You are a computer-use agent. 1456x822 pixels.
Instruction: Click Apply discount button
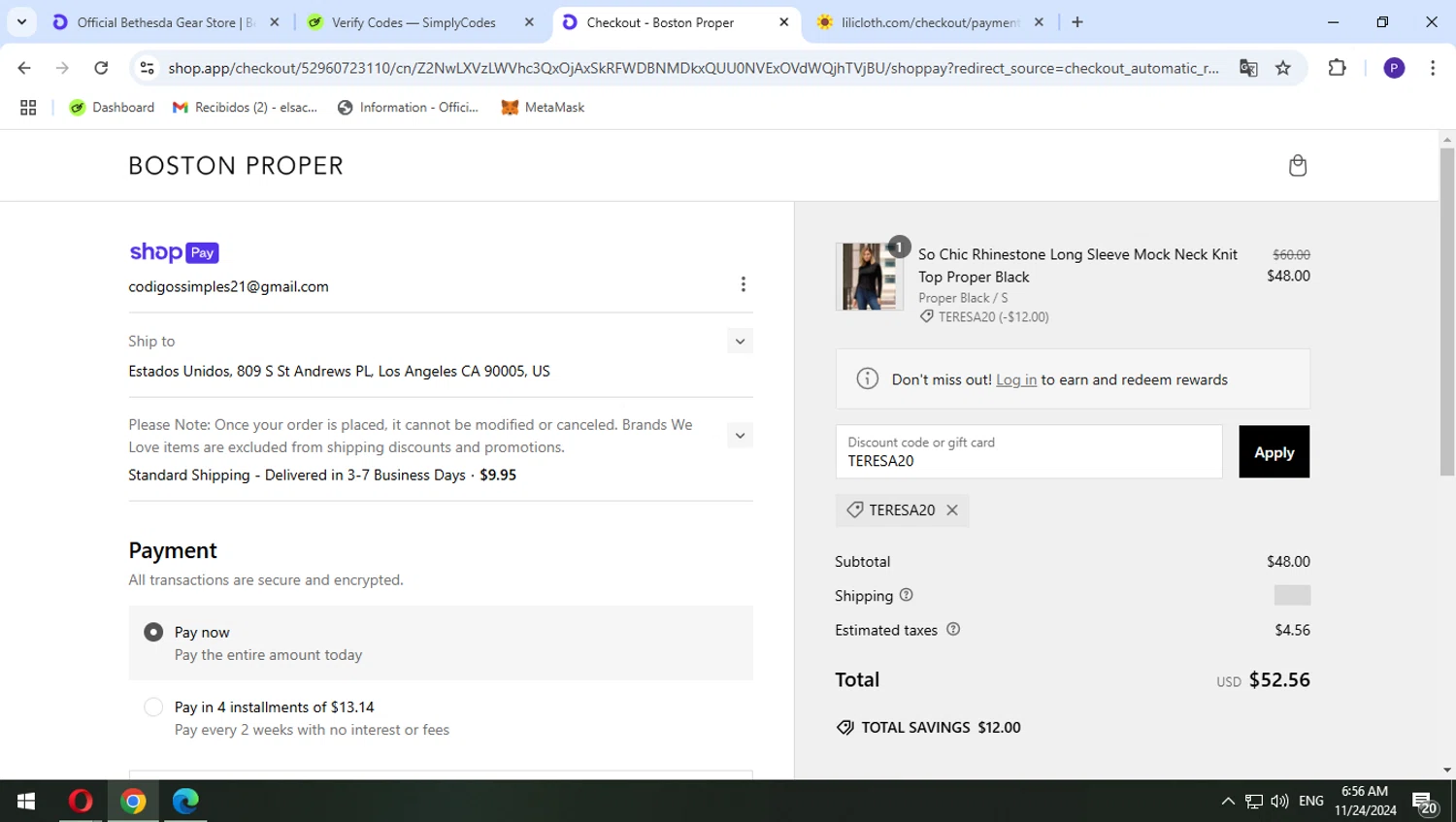[1274, 452]
